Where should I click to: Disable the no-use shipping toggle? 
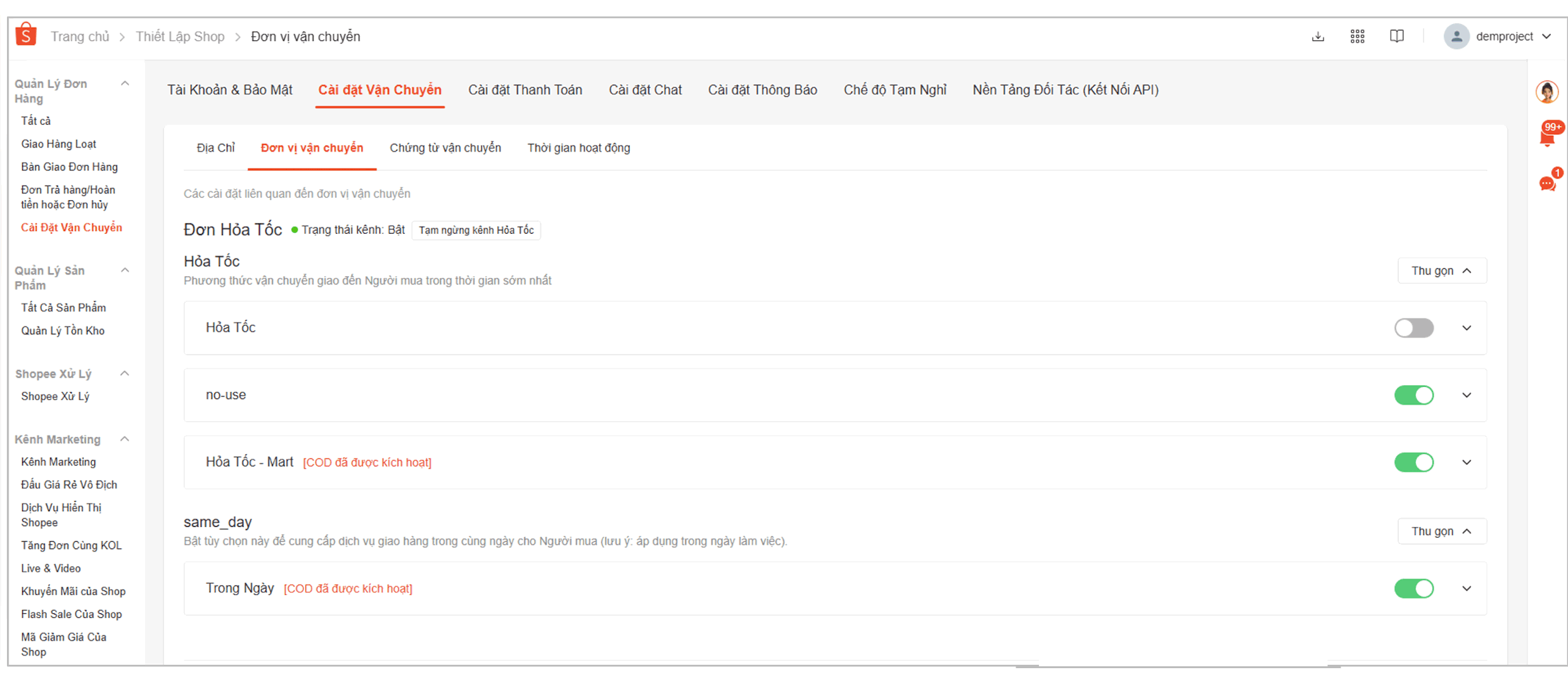tap(1413, 395)
